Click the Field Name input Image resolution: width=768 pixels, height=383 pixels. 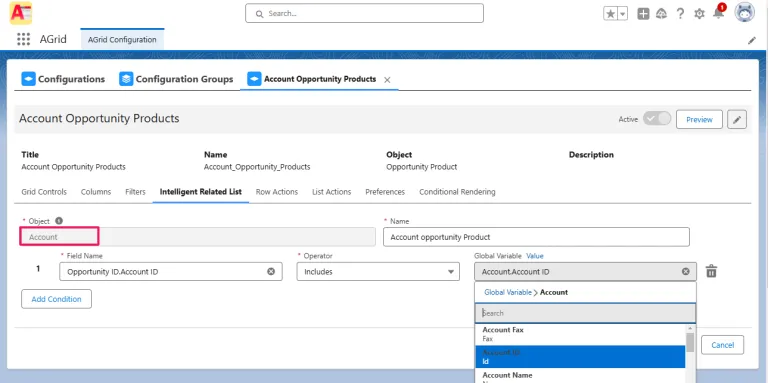171,271
